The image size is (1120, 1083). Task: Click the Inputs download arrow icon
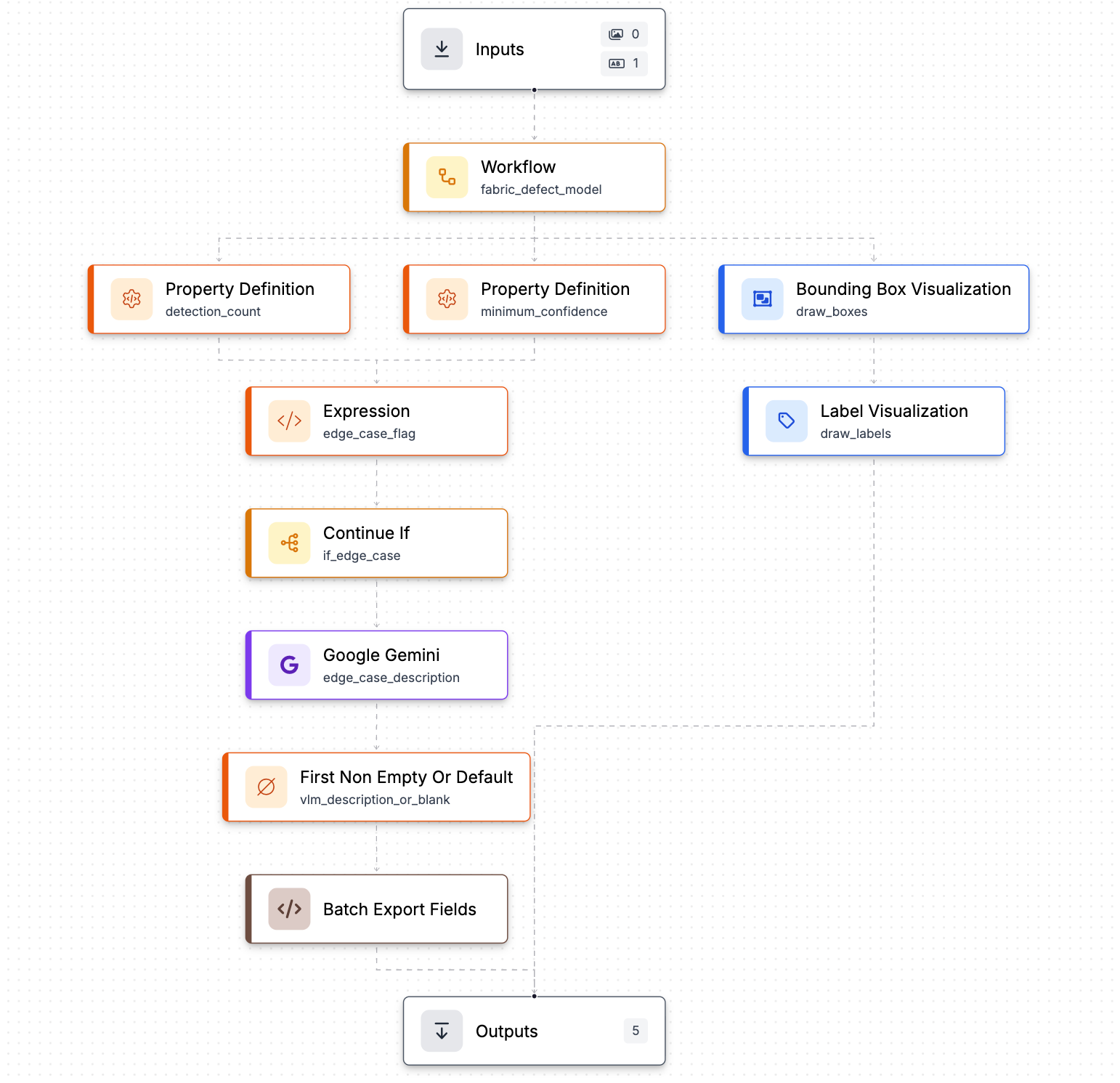click(x=442, y=49)
